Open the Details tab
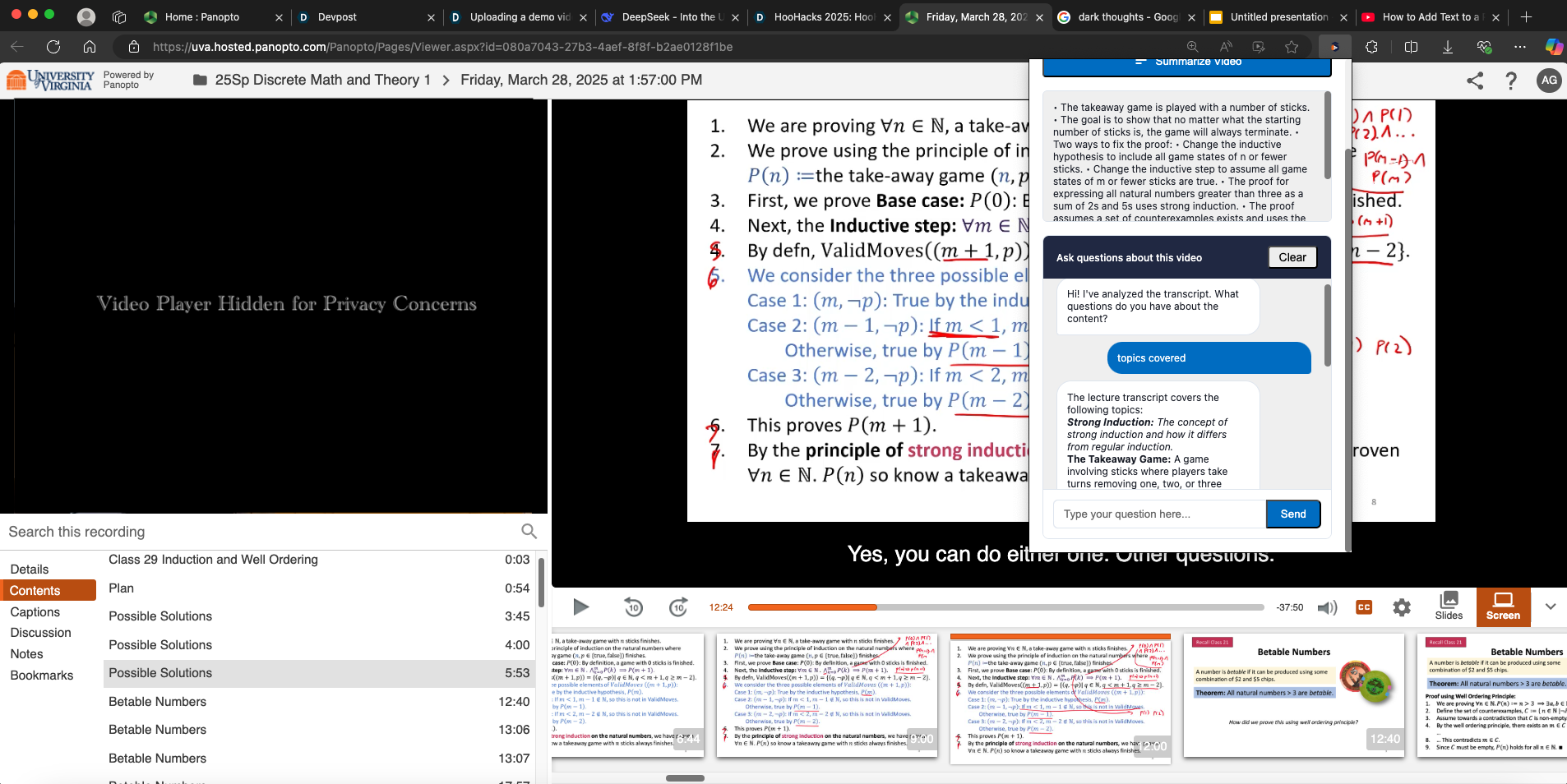 pyautogui.click(x=30, y=570)
